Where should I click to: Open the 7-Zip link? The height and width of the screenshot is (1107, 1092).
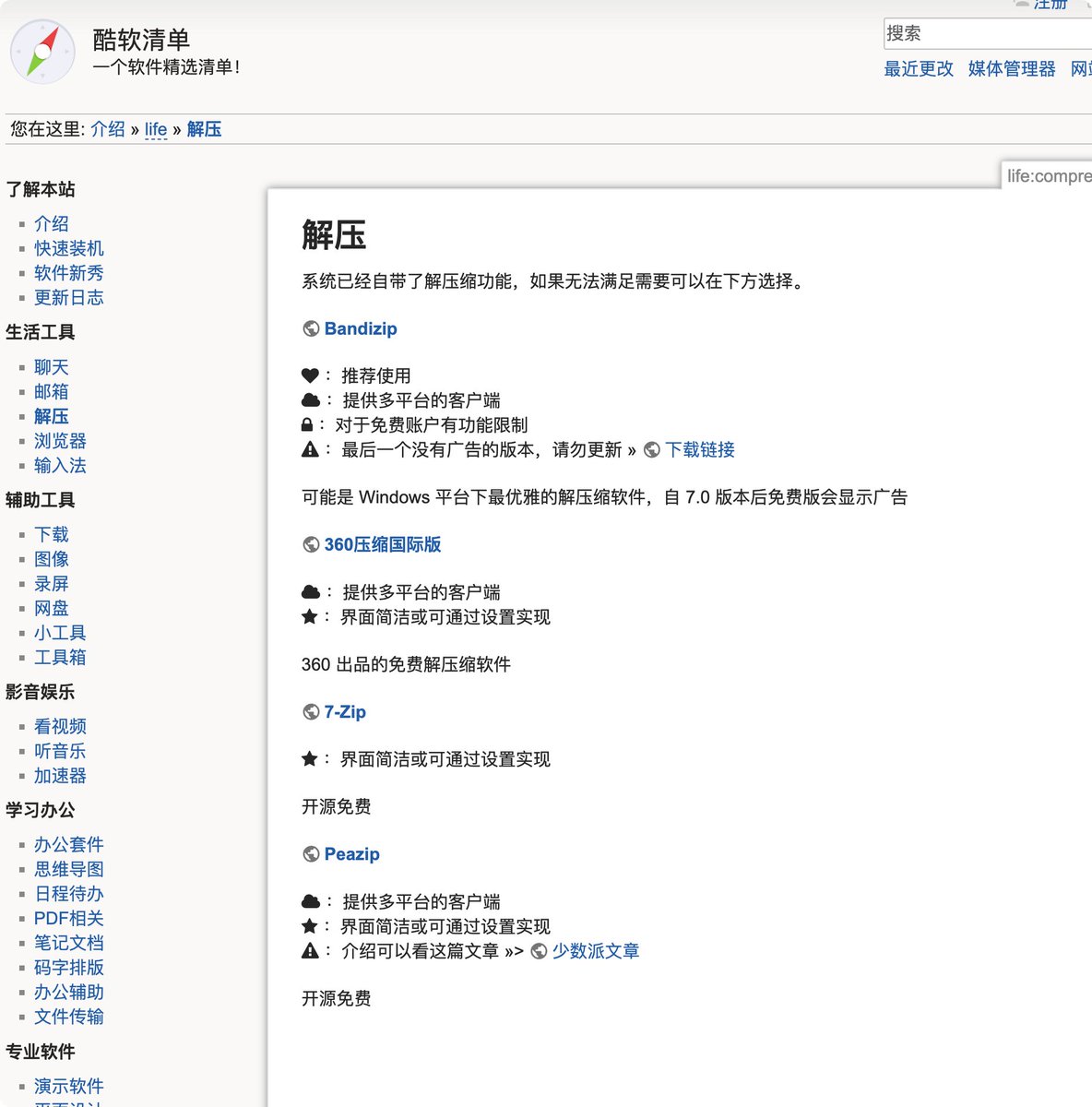click(x=345, y=712)
